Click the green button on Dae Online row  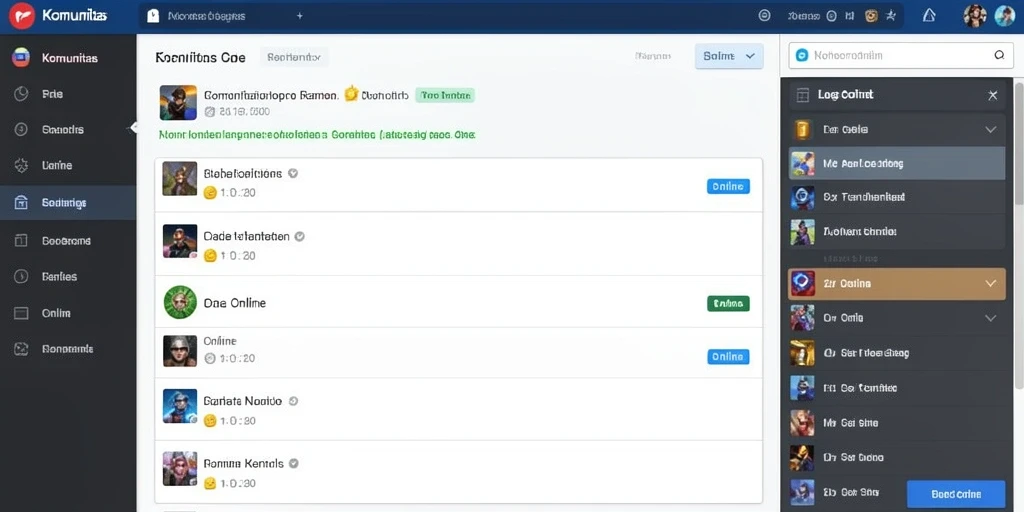(x=728, y=304)
